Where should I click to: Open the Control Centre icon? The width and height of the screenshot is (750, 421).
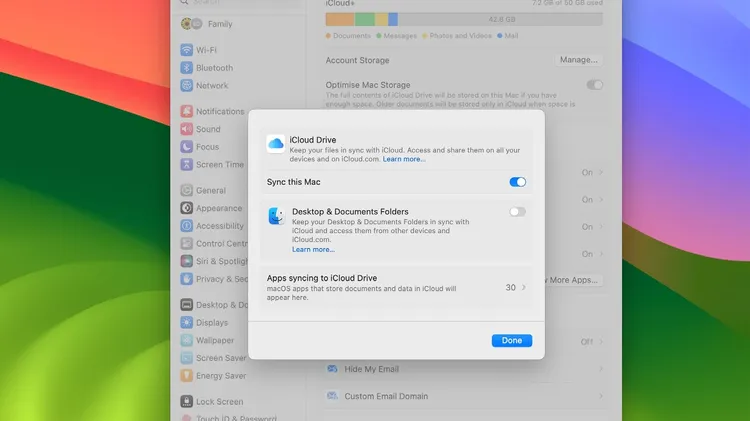[x=187, y=243]
